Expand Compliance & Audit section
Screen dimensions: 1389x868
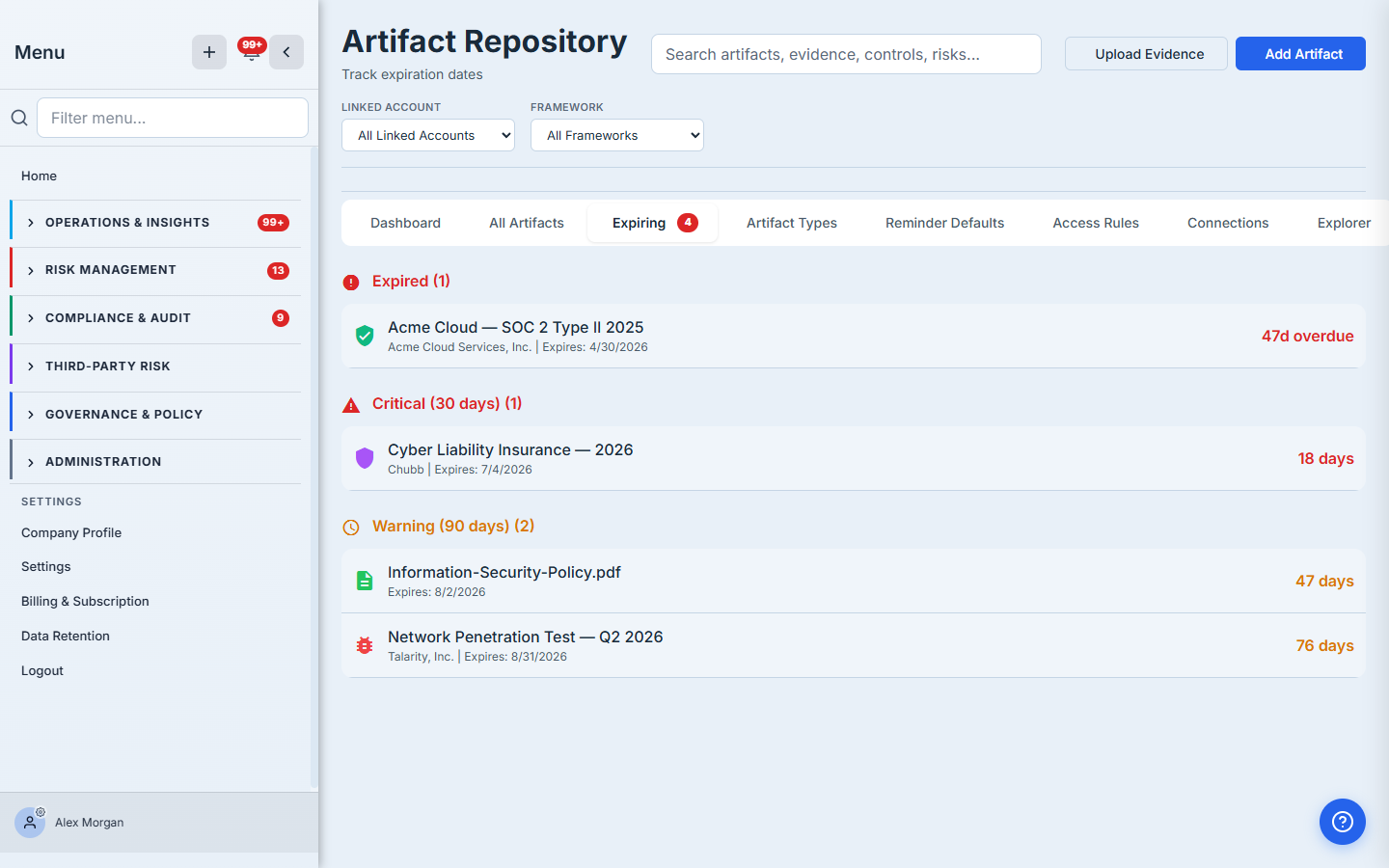click(x=156, y=318)
